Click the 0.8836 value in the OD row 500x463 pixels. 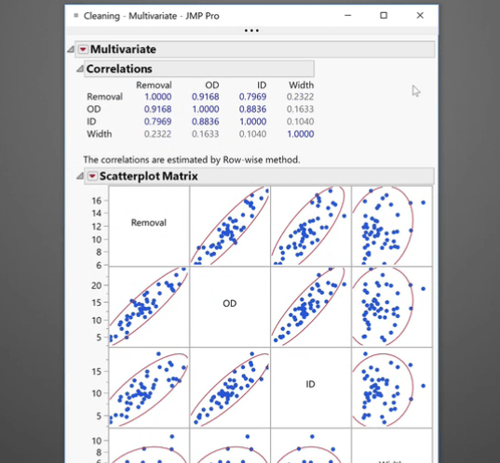(253, 109)
